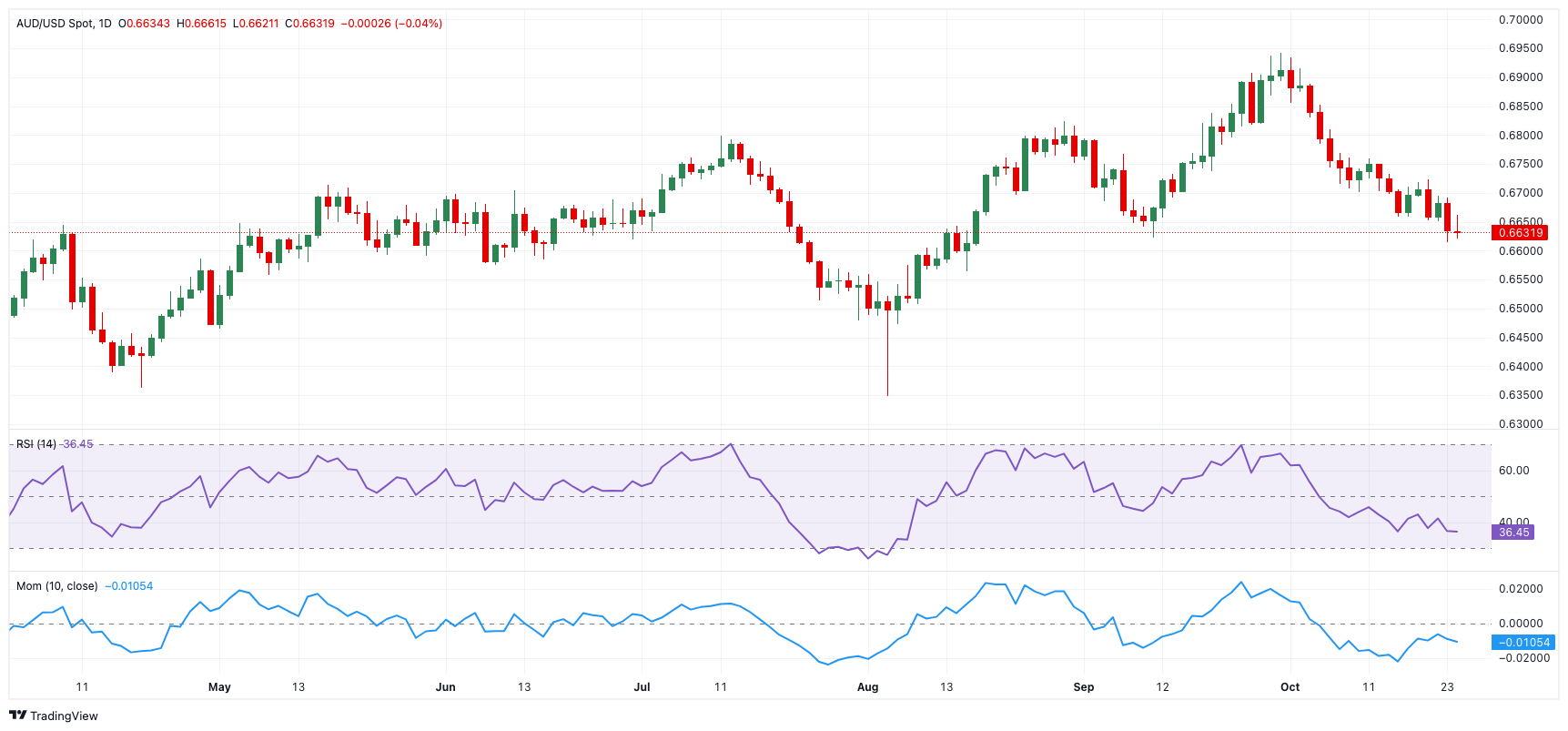This screenshot has width=1568, height=731.
Task: Click the Jun label on time axis
Action: coord(445,687)
